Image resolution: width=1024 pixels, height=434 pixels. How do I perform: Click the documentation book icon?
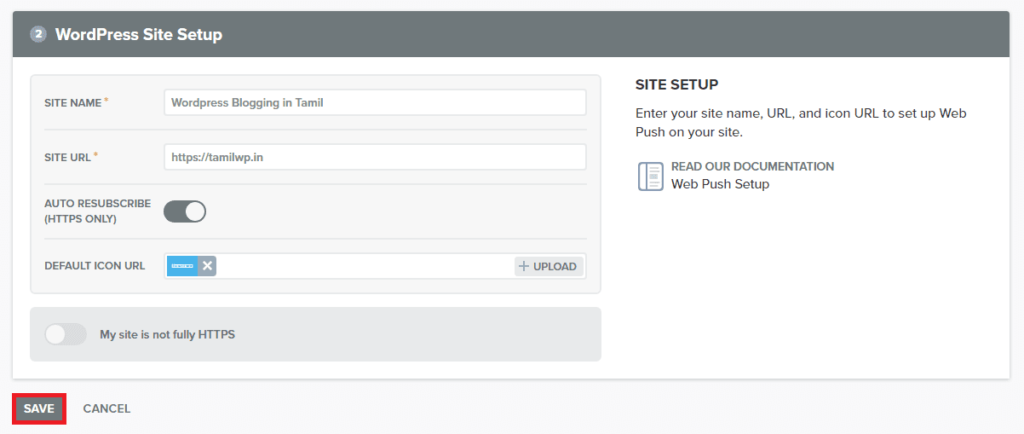pyautogui.click(x=650, y=176)
